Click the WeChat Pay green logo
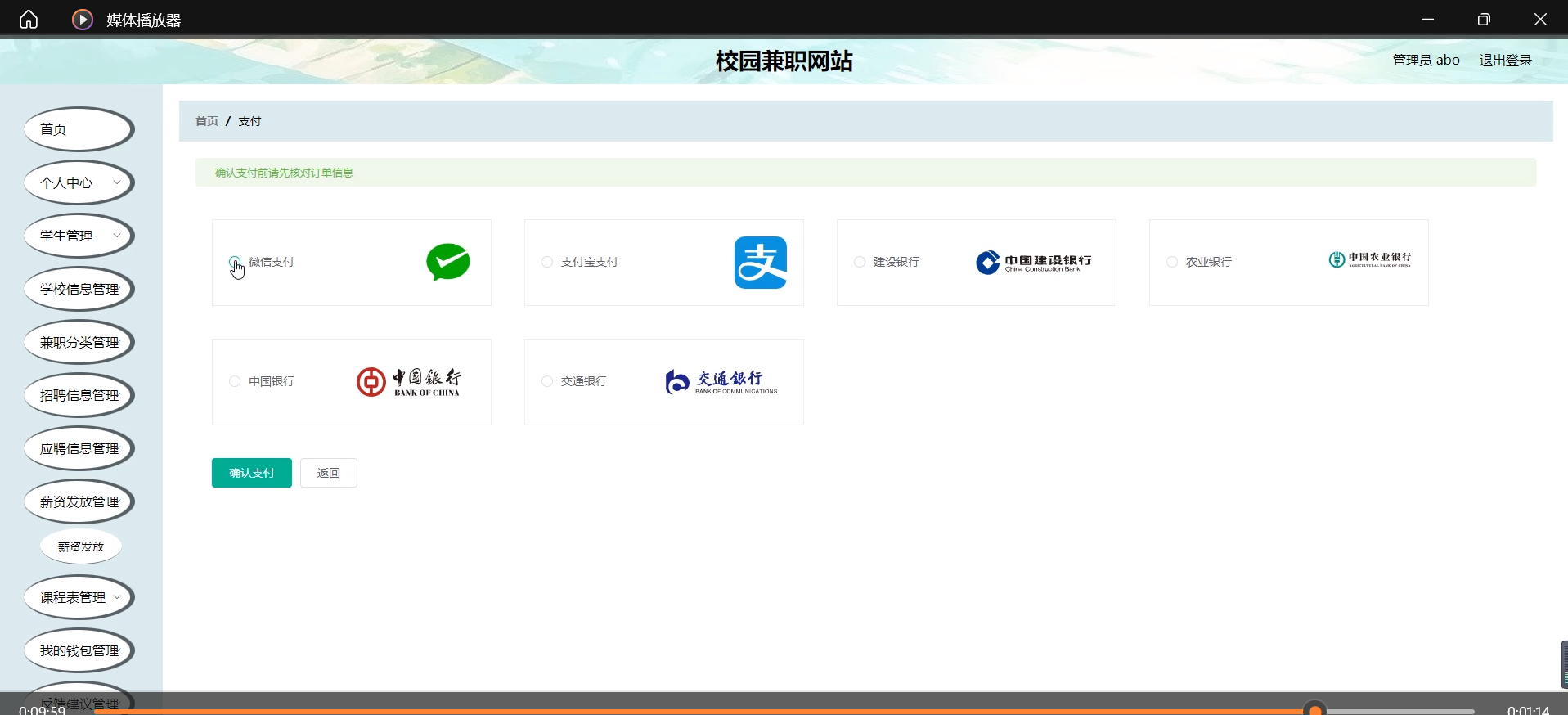1568x715 pixels. [x=448, y=262]
